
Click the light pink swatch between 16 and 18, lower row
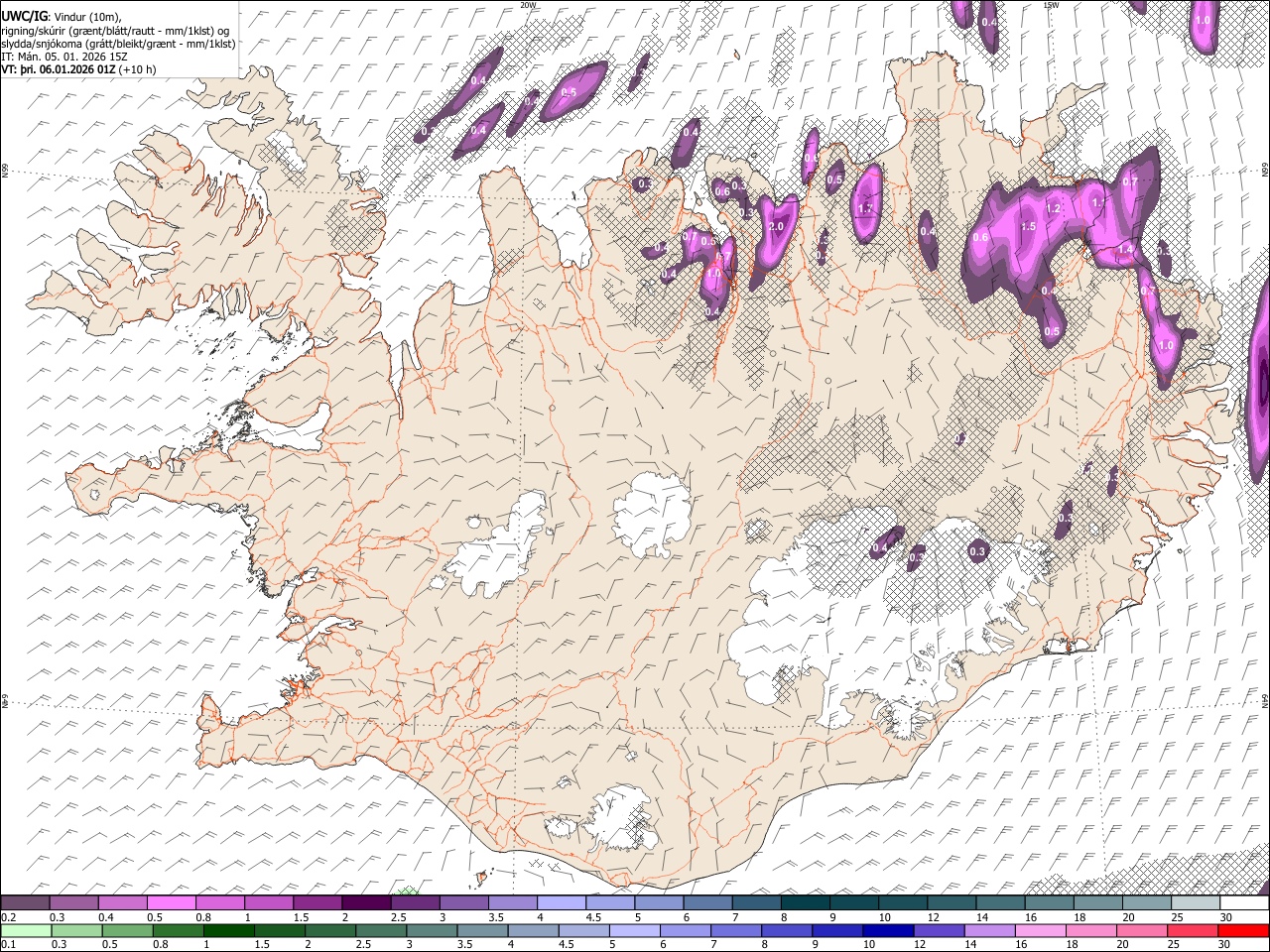1040,930
